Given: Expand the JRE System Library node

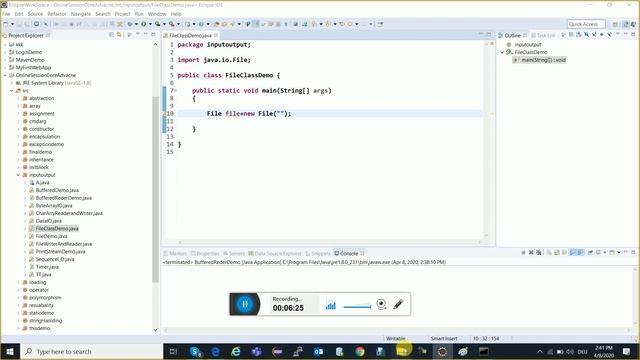Looking at the screenshot, I should tap(12, 83).
